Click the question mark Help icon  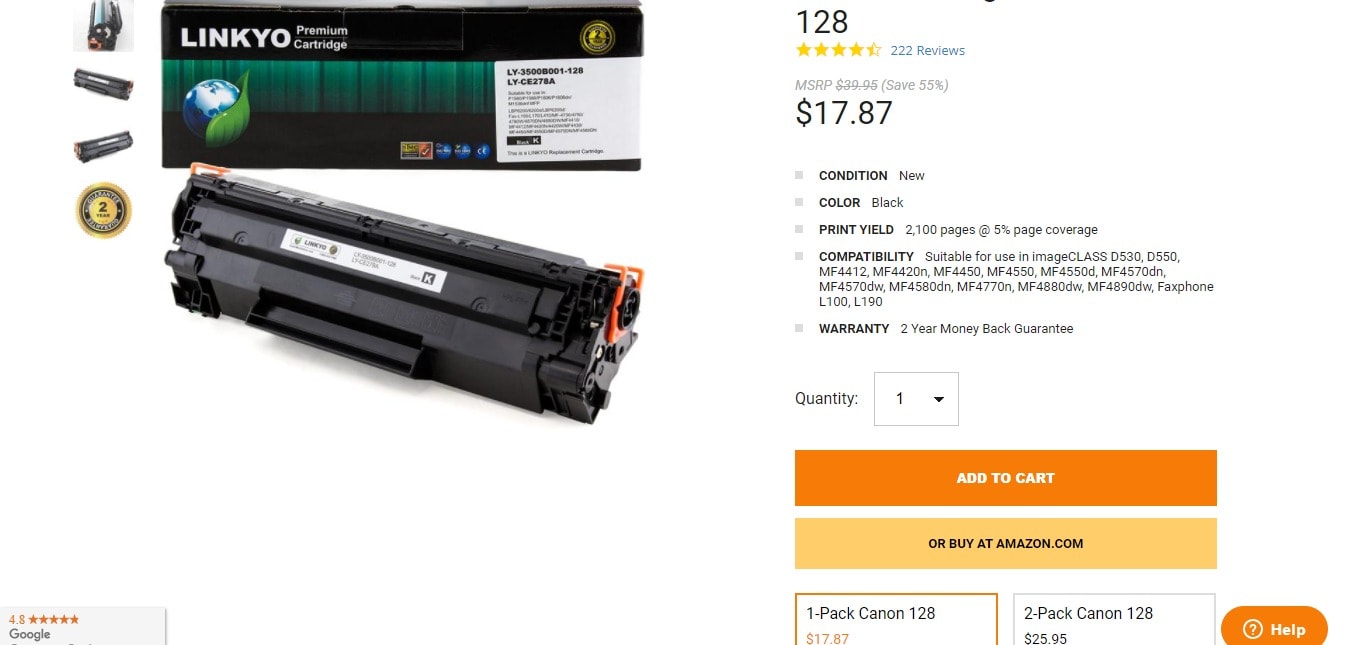(1253, 629)
